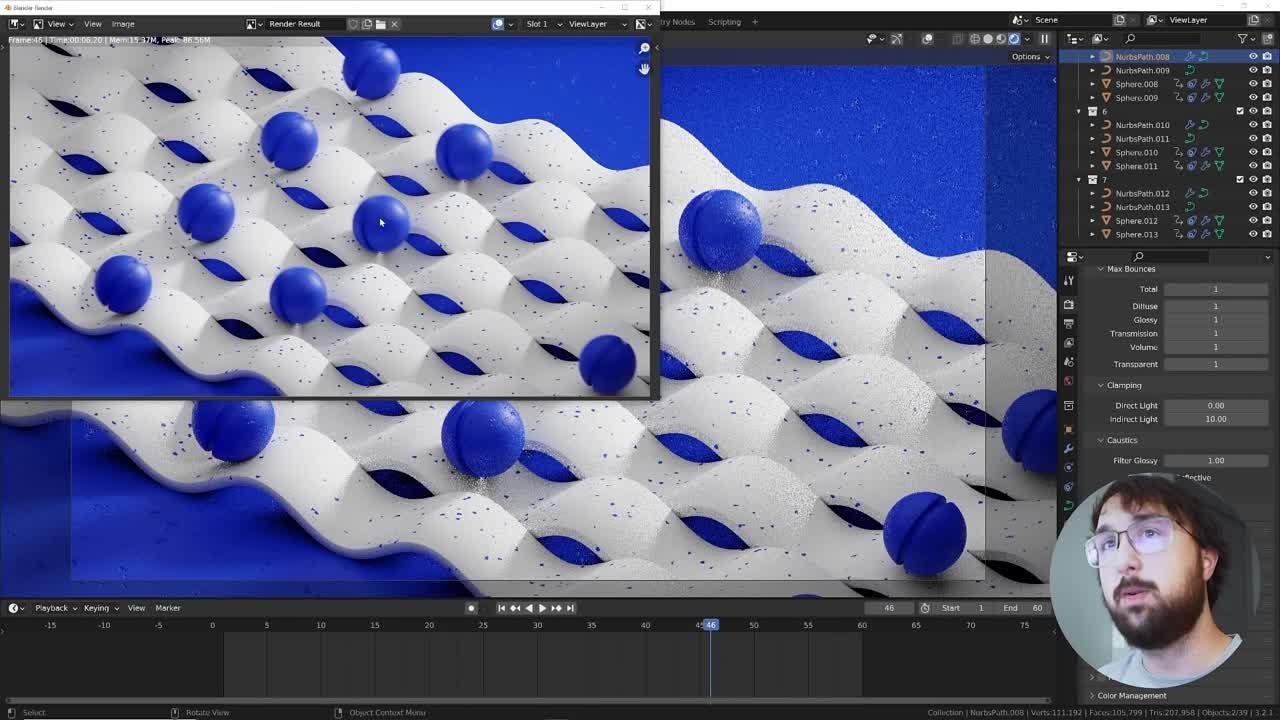This screenshot has height=720, width=1280.
Task: Play the animation forward
Action: 543,608
